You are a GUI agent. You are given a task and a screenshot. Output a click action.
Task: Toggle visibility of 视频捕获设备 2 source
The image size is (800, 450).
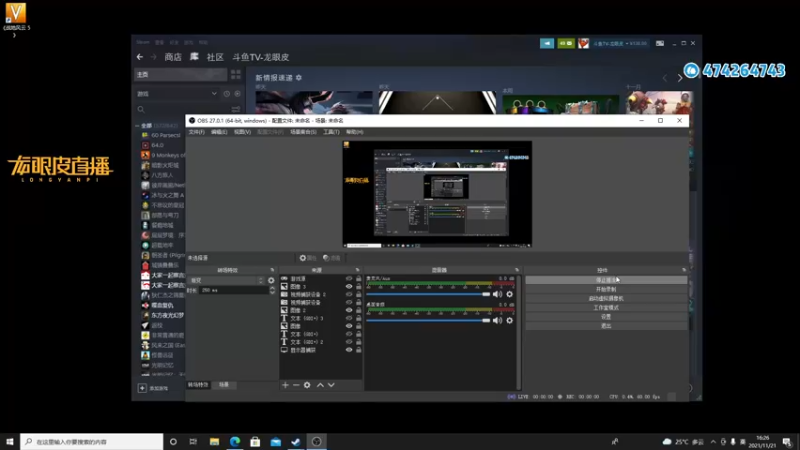(x=349, y=294)
